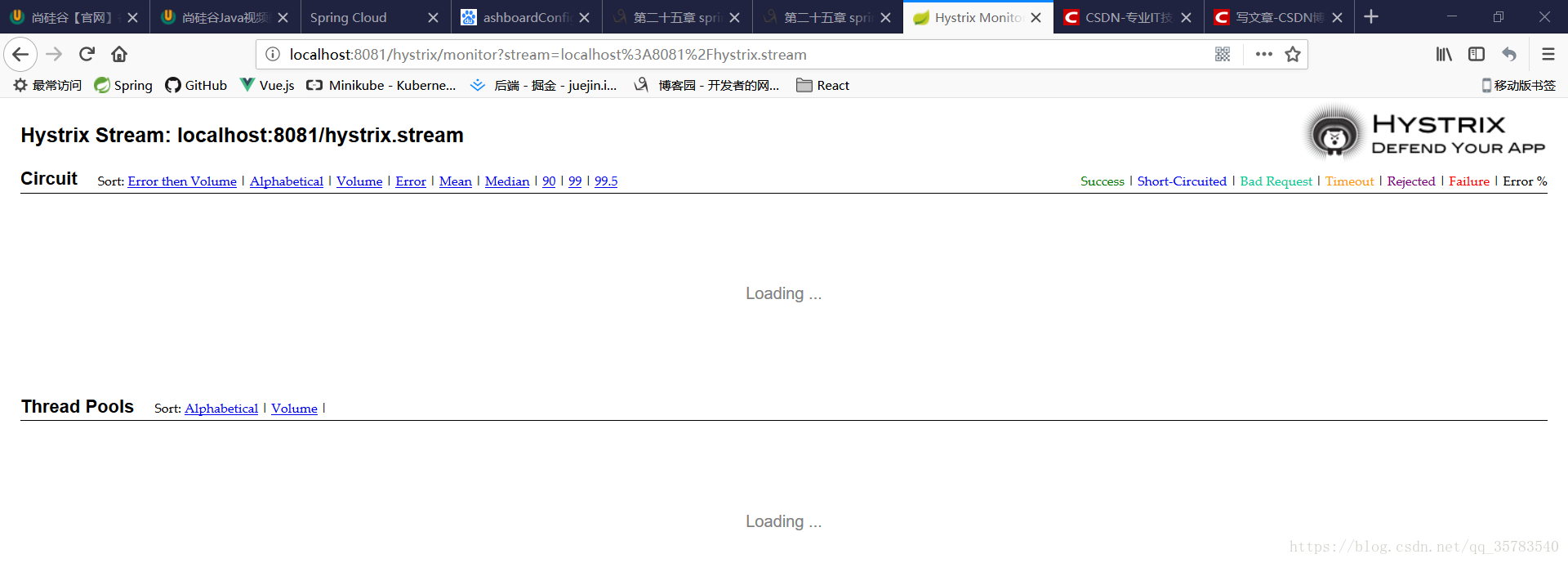
Task: Close the CSDN-专业IT技 tab
Action: (1186, 17)
